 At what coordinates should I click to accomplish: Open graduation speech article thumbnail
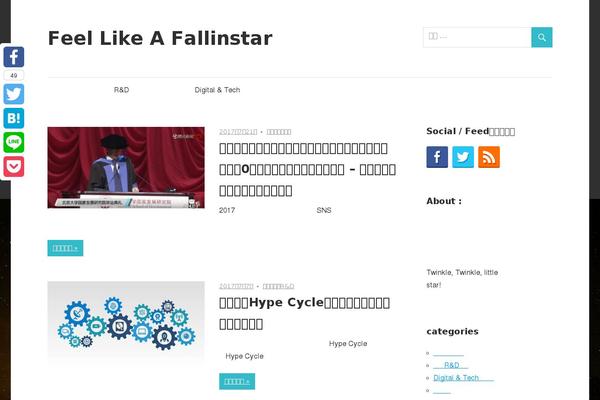(x=126, y=168)
